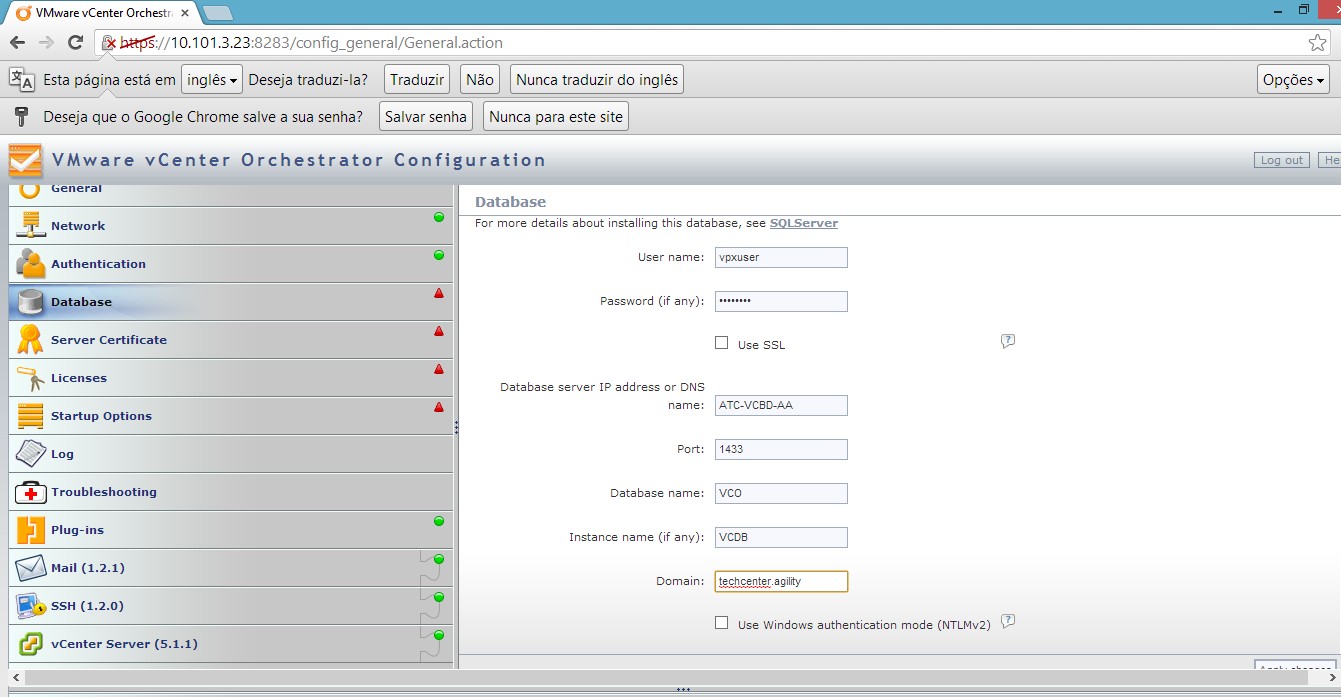
Task: Click the Salvar senha button
Action: [x=426, y=117]
